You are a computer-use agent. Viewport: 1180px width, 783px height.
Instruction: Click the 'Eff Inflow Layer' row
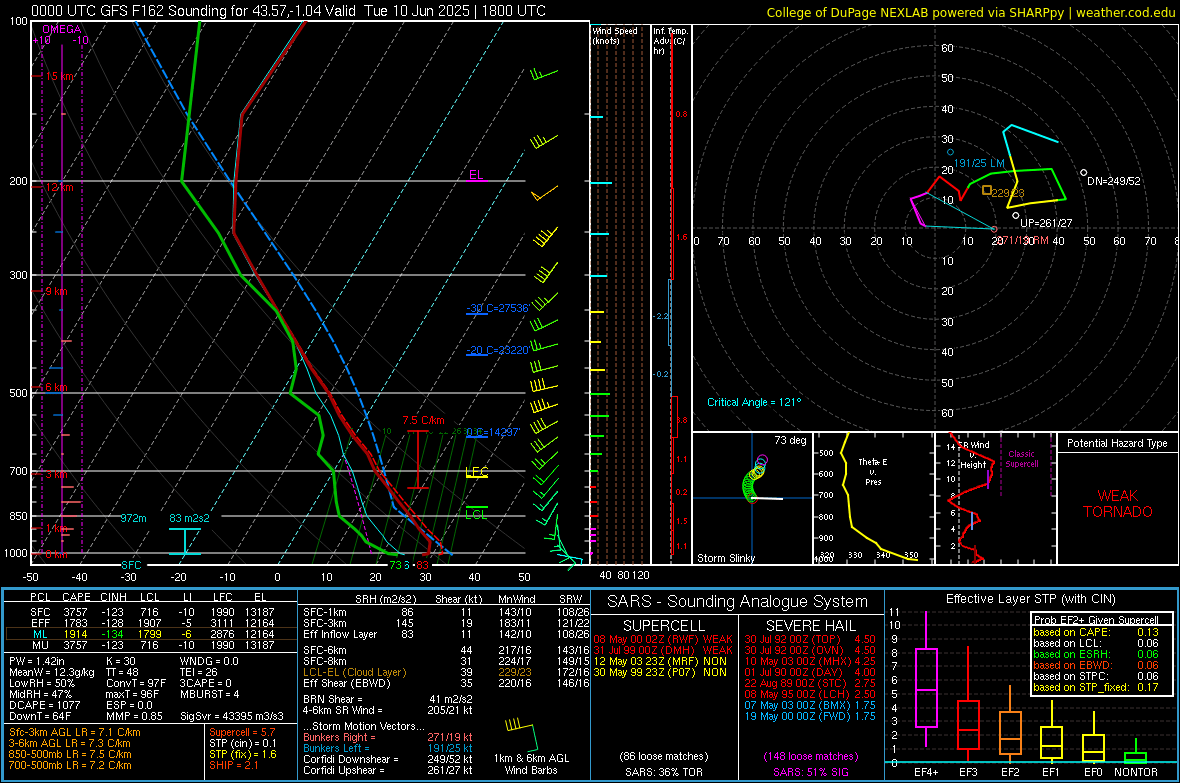(x=446, y=634)
